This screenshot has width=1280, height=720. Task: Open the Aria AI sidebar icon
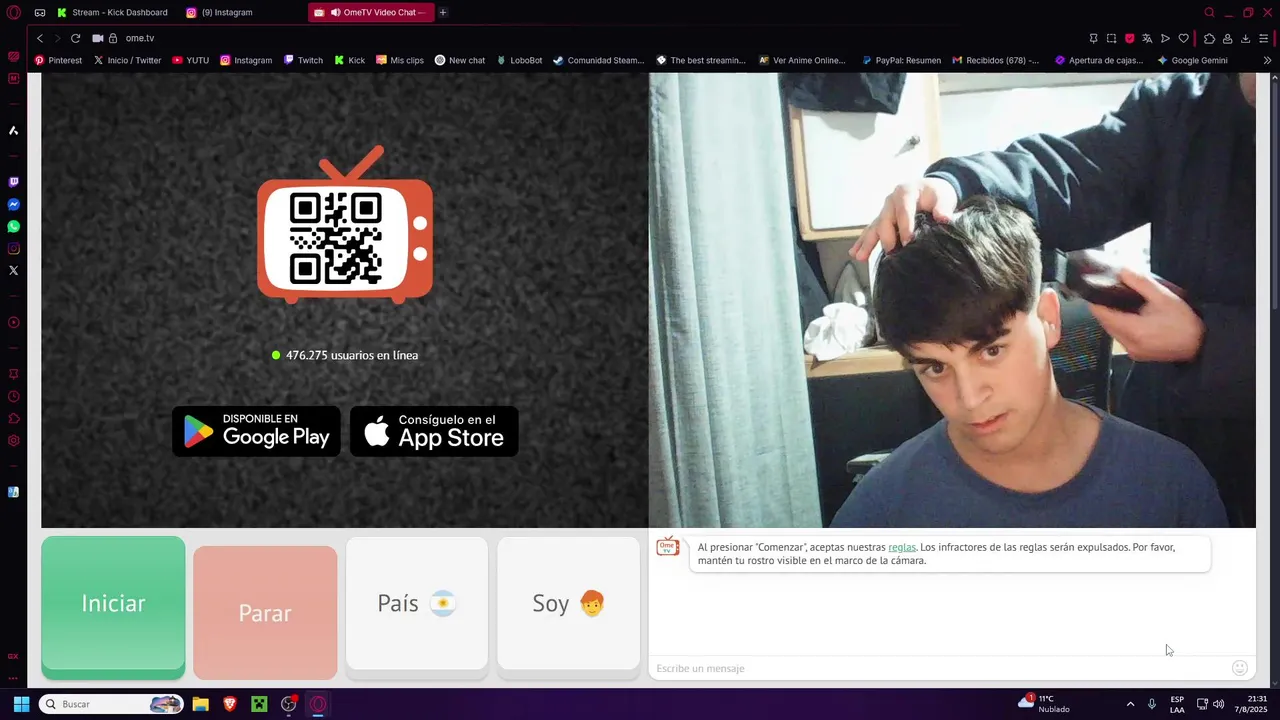pos(14,130)
